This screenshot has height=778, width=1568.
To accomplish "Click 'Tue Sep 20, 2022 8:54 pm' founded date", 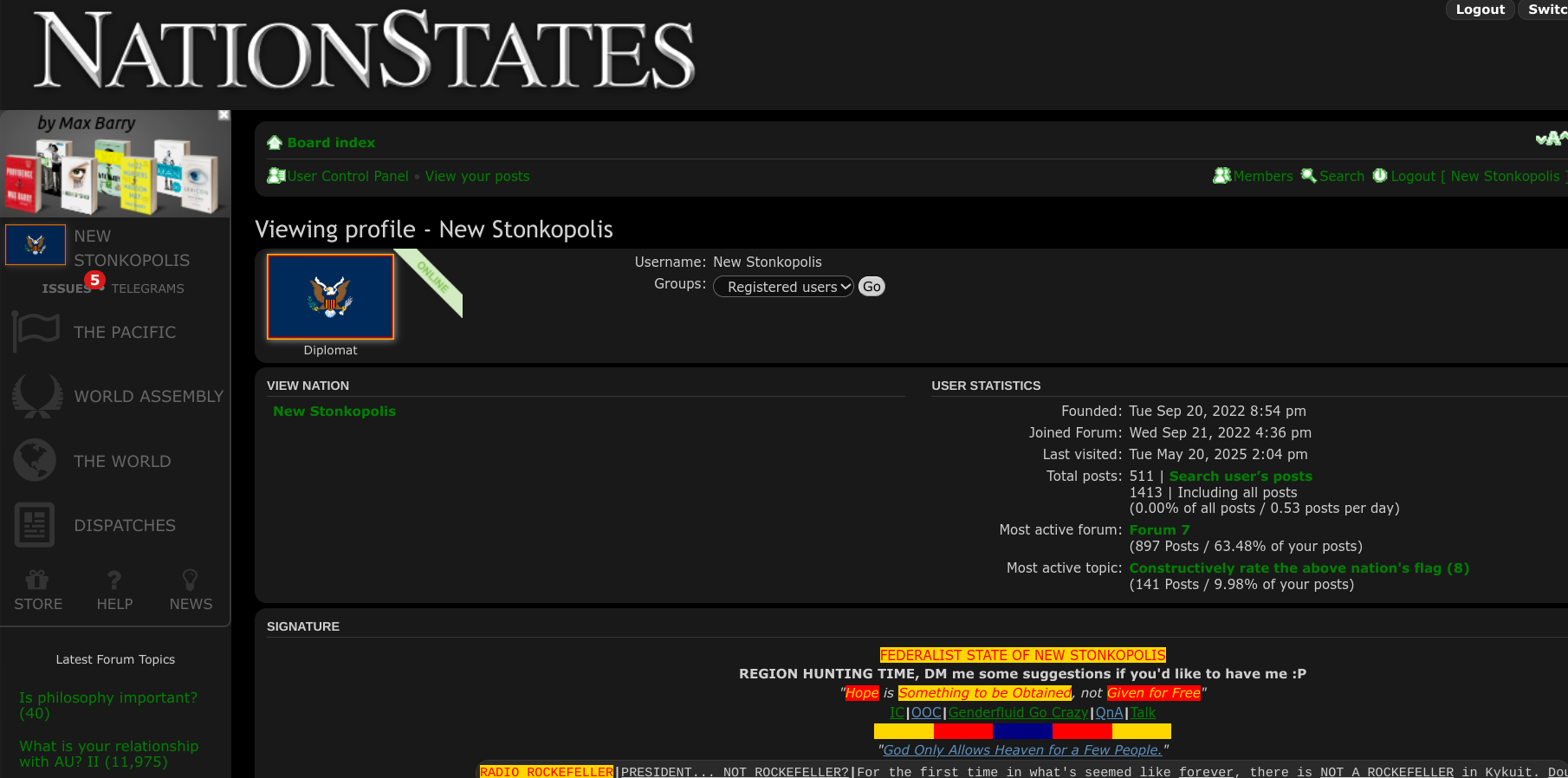I will 1217,412.
